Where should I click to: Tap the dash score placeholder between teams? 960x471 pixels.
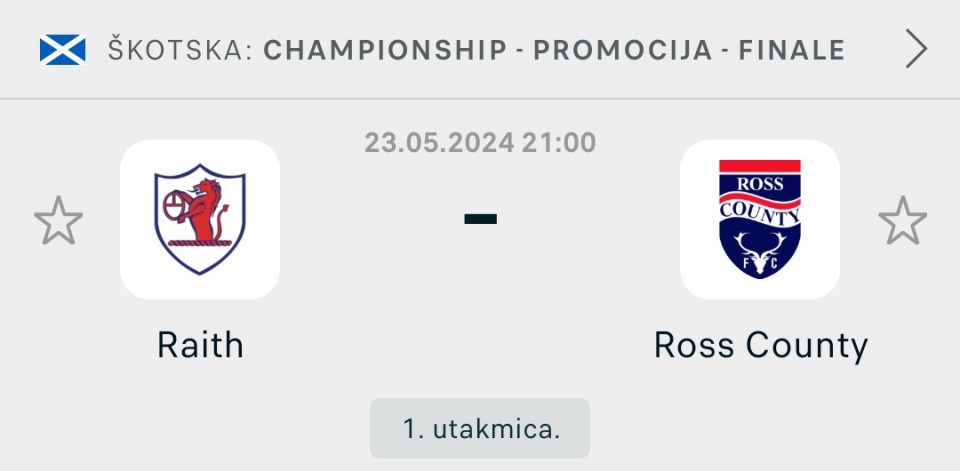pyautogui.click(x=480, y=219)
